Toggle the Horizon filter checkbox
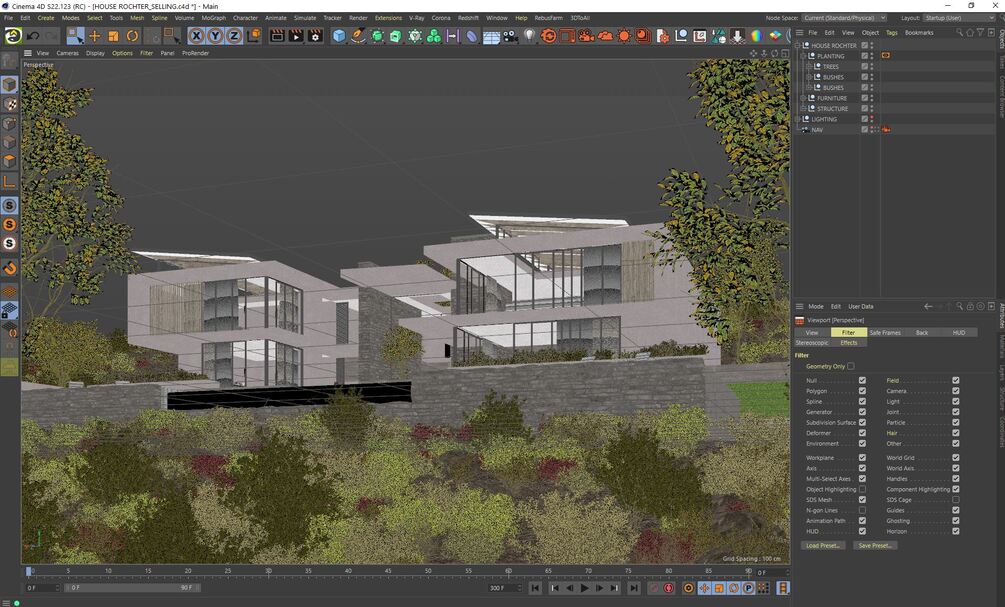Viewport: 1005px width, 607px height. (x=956, y=531)
